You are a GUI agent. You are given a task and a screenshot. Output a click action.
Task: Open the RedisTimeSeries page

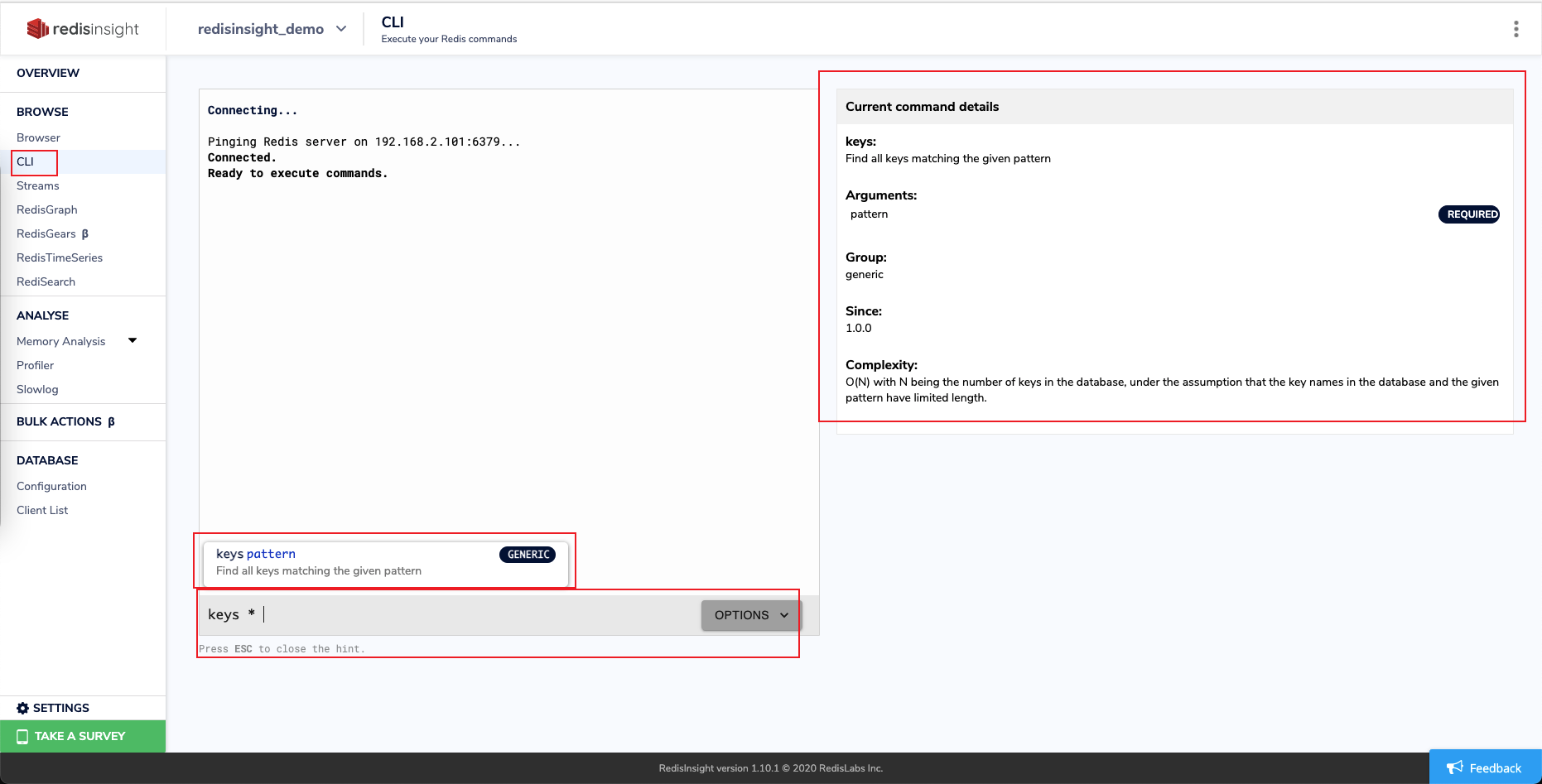[x=60, y=257]
